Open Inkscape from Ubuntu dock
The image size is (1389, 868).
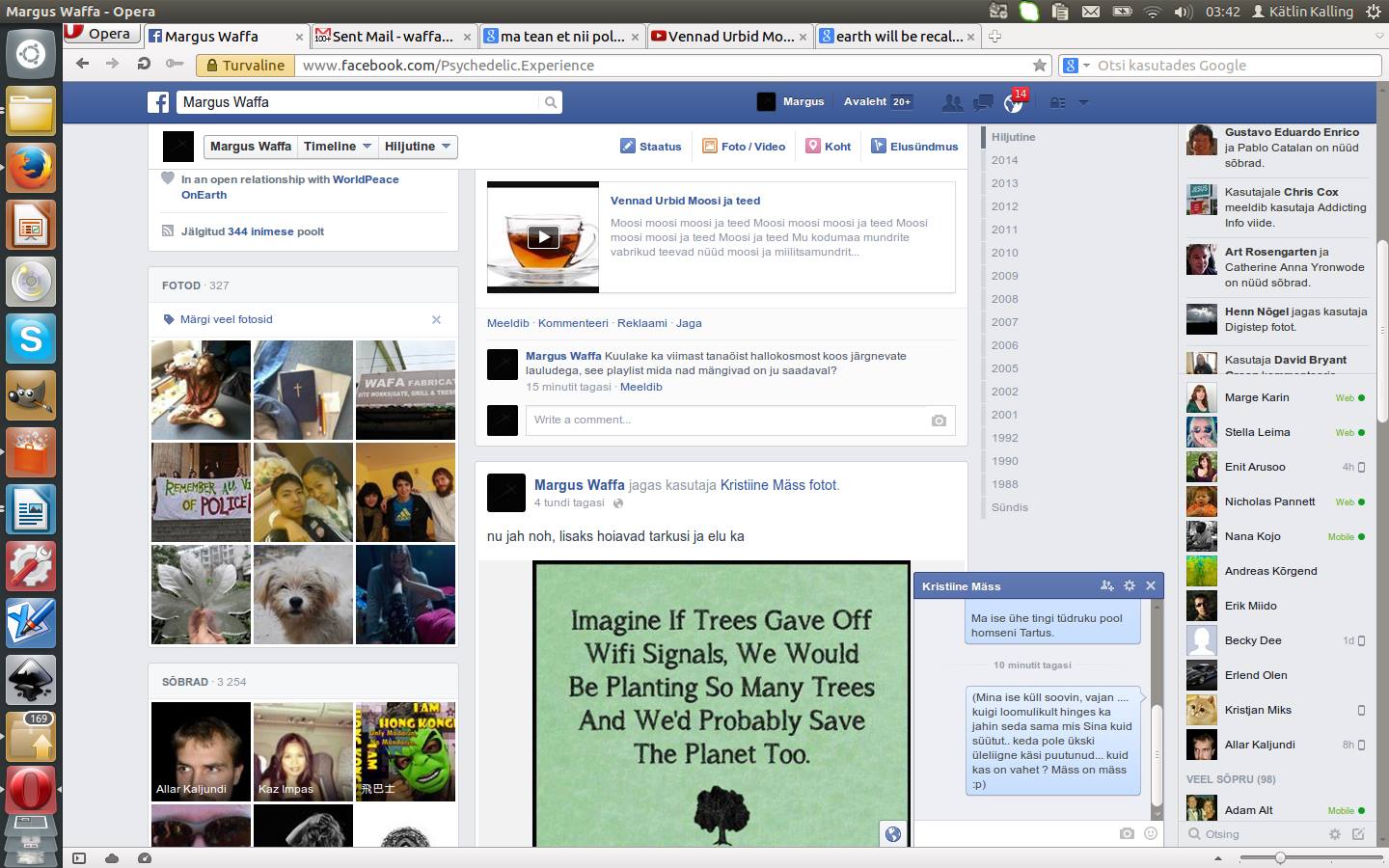pos(31,680)
